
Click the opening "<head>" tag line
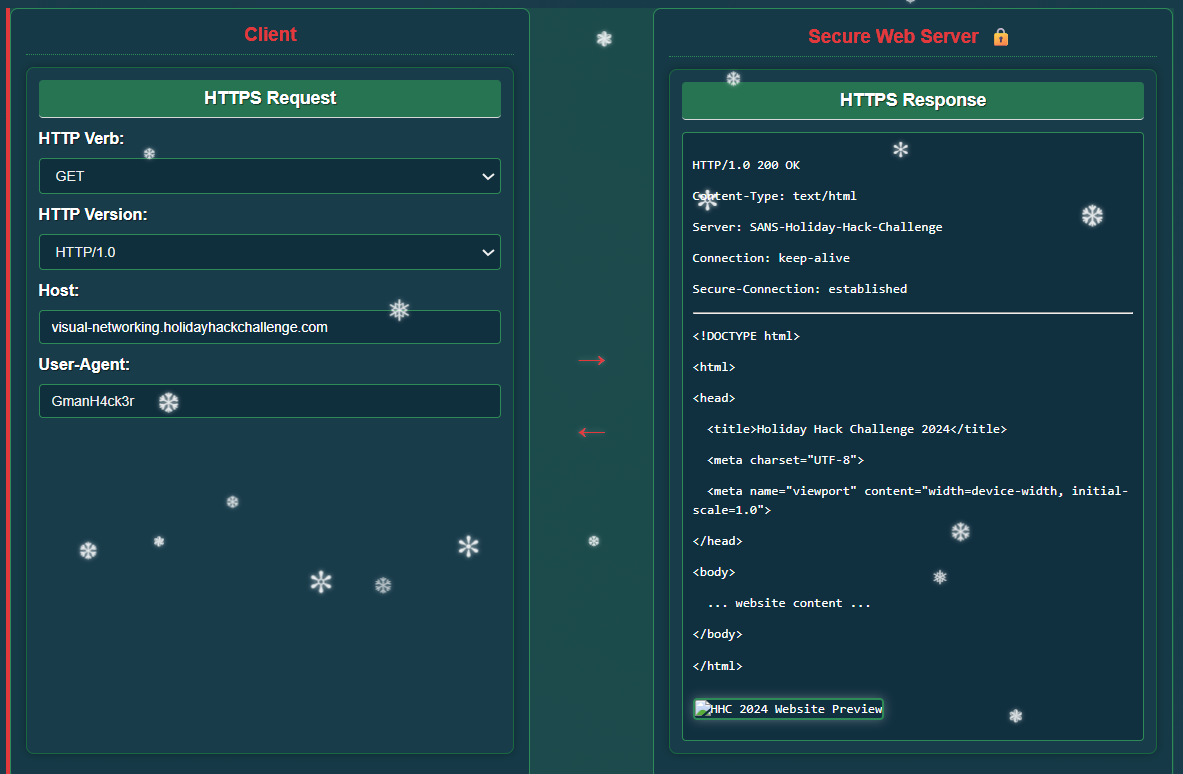713,398
